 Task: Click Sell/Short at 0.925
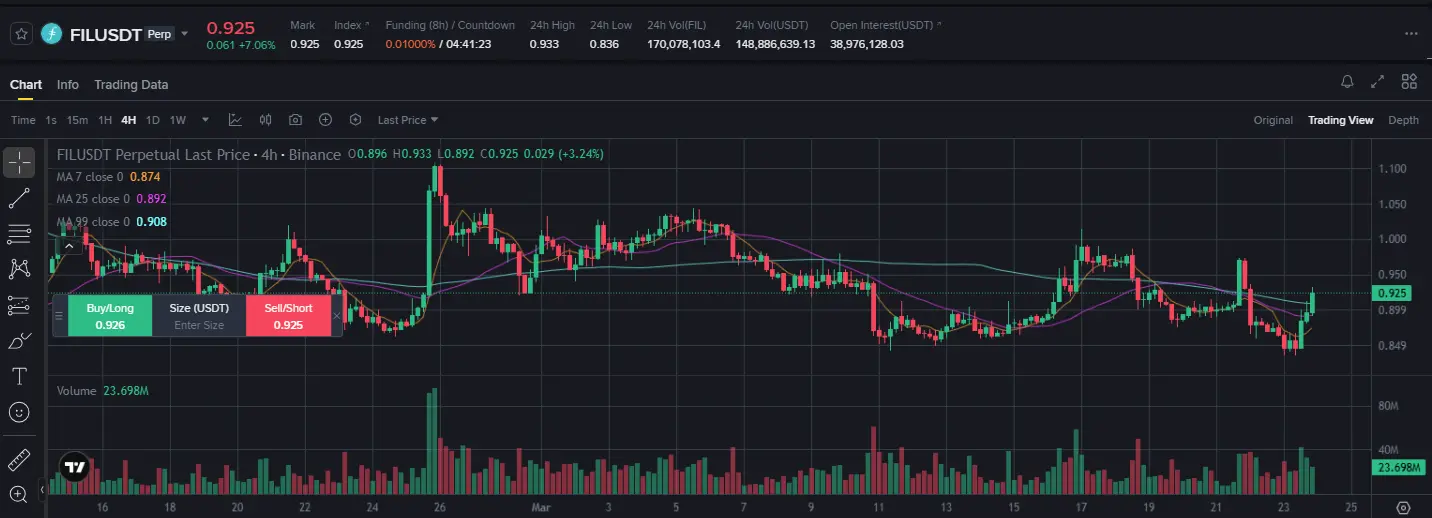click(x=288, y=316)
